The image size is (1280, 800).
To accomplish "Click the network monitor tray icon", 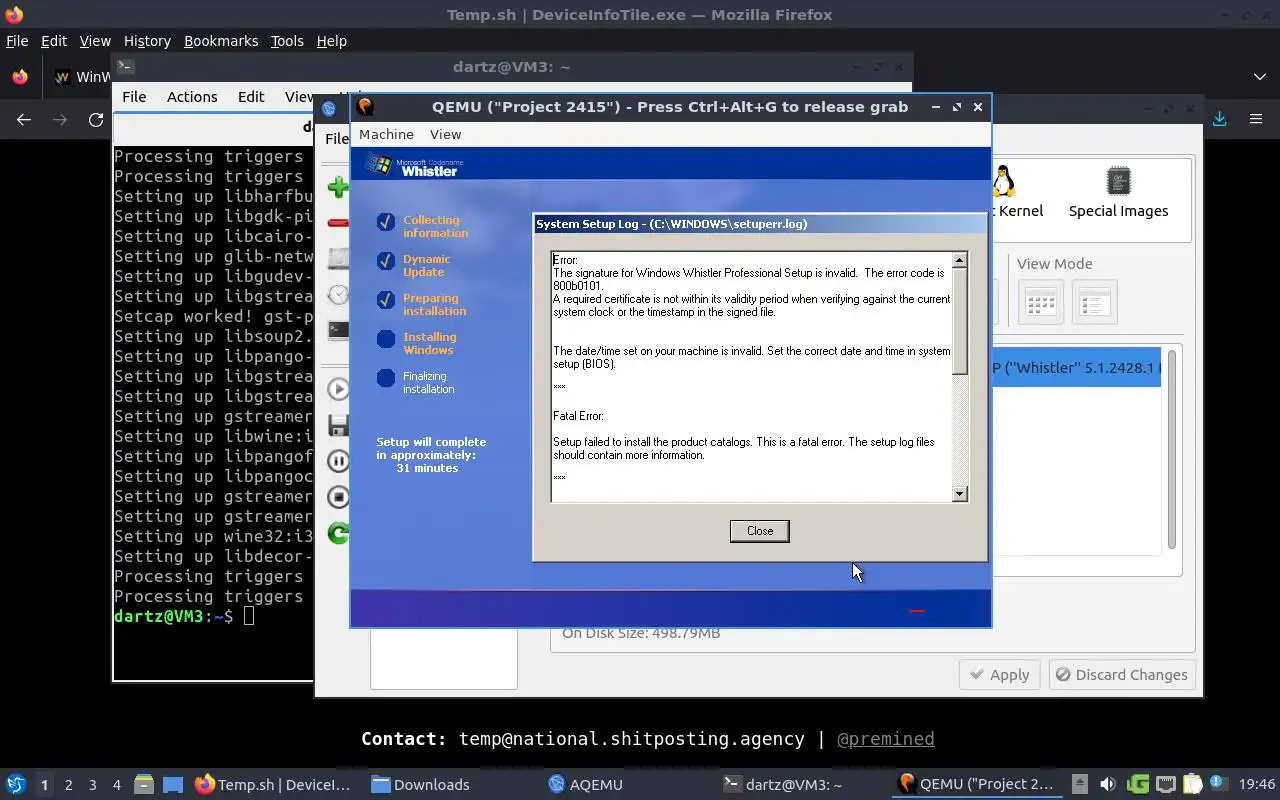I will [x=1165, y=785].
